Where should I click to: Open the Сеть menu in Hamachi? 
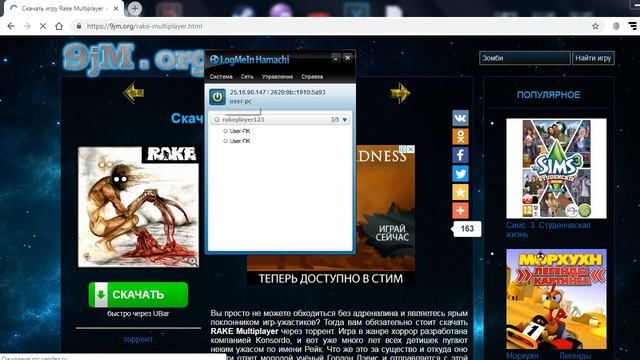coord(247,77)
